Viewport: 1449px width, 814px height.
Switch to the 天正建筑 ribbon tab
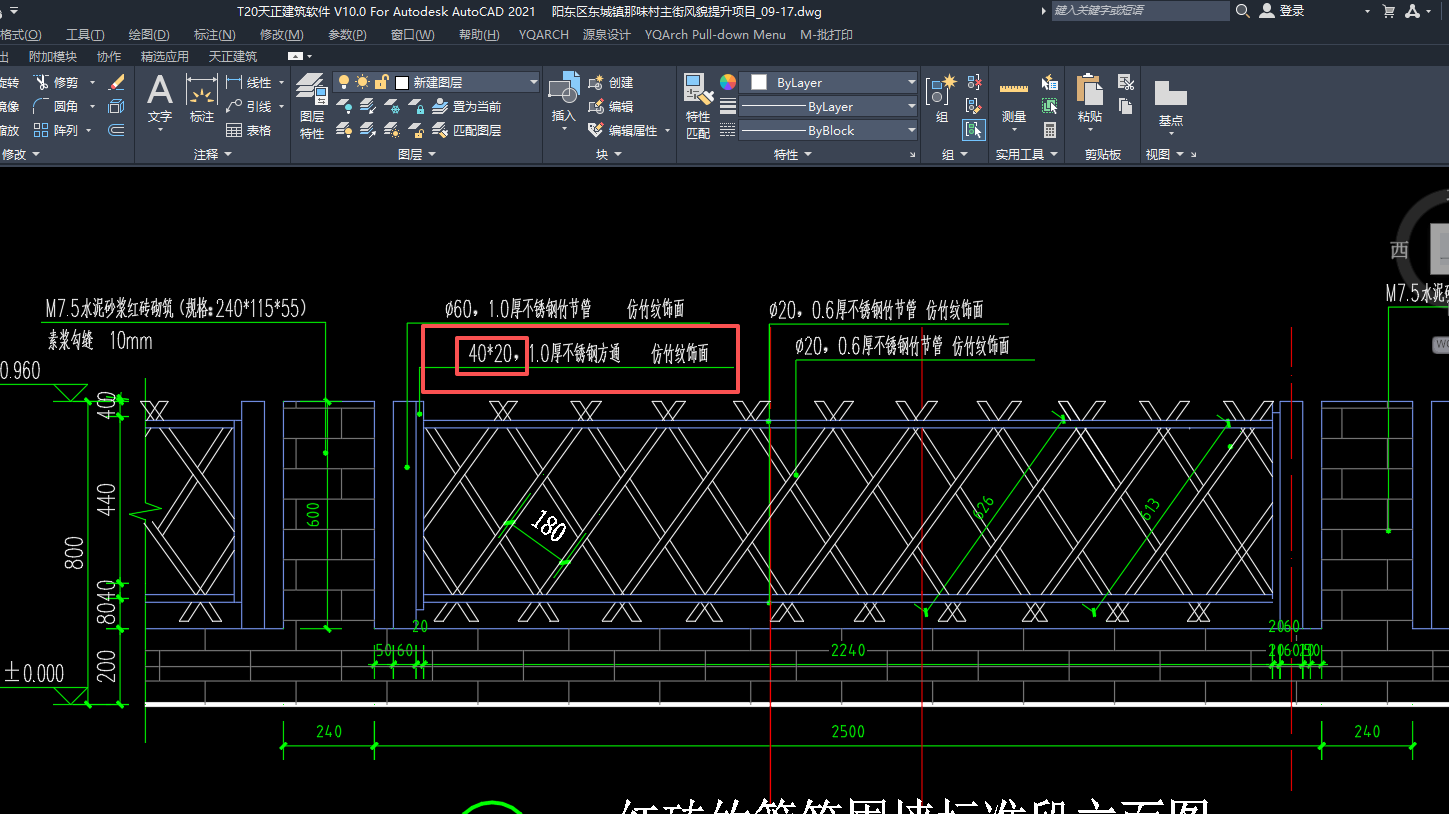pyautogui.click(x=232, y=57)
